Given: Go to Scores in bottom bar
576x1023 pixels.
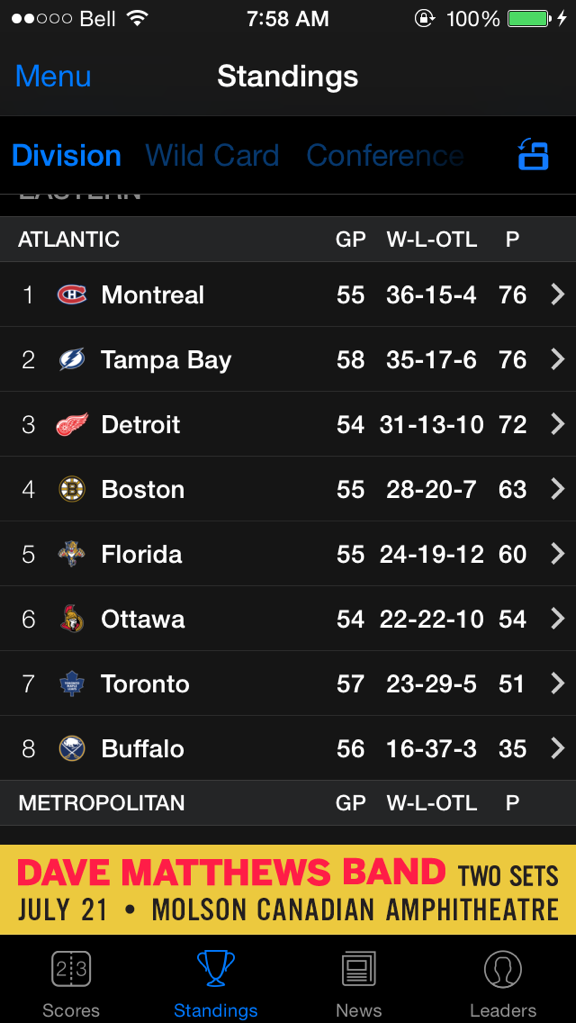Looking at the screenshot, I should point(71,985).
